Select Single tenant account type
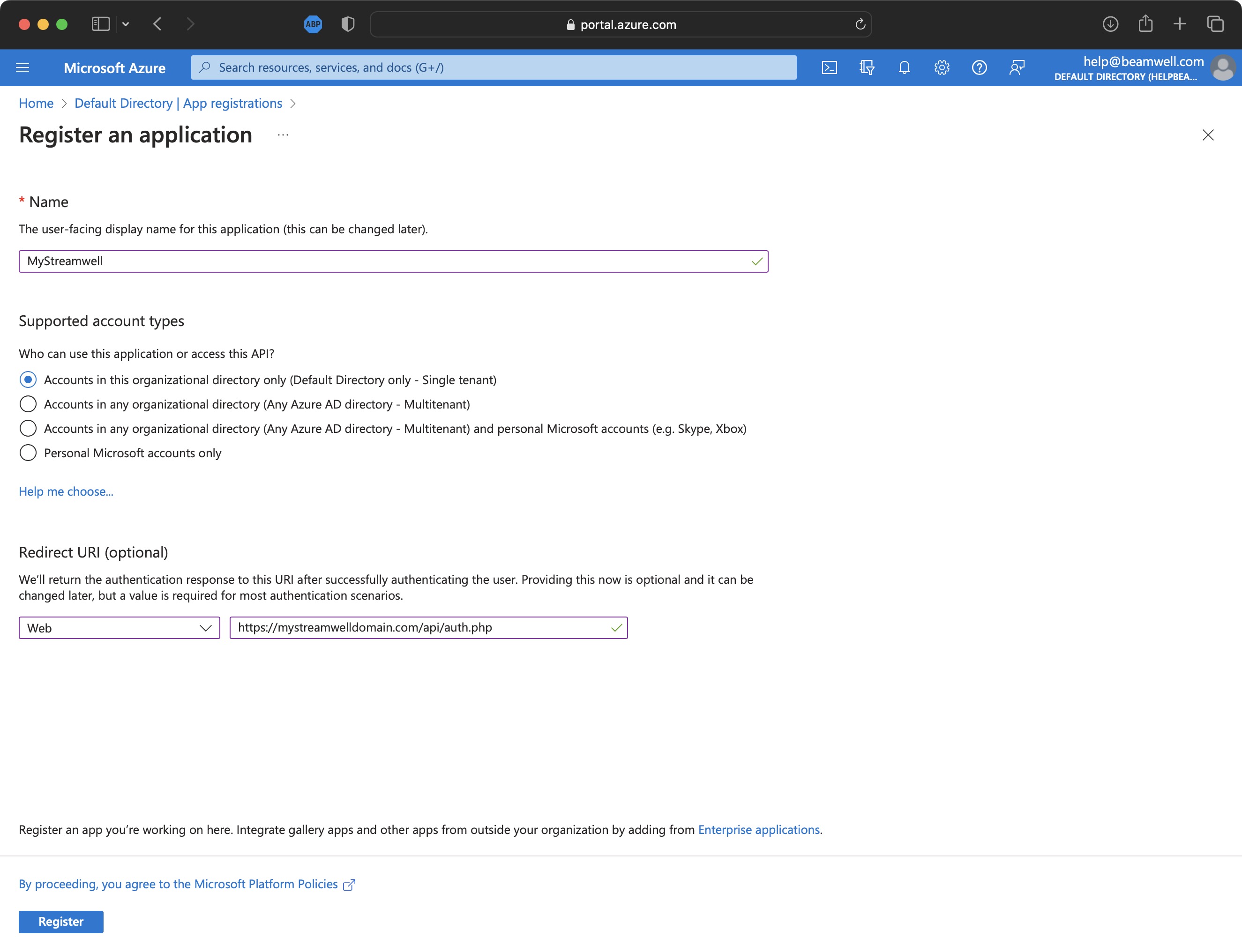The width and height of the screenshot is (1242, 952). [x=28, y=379]
